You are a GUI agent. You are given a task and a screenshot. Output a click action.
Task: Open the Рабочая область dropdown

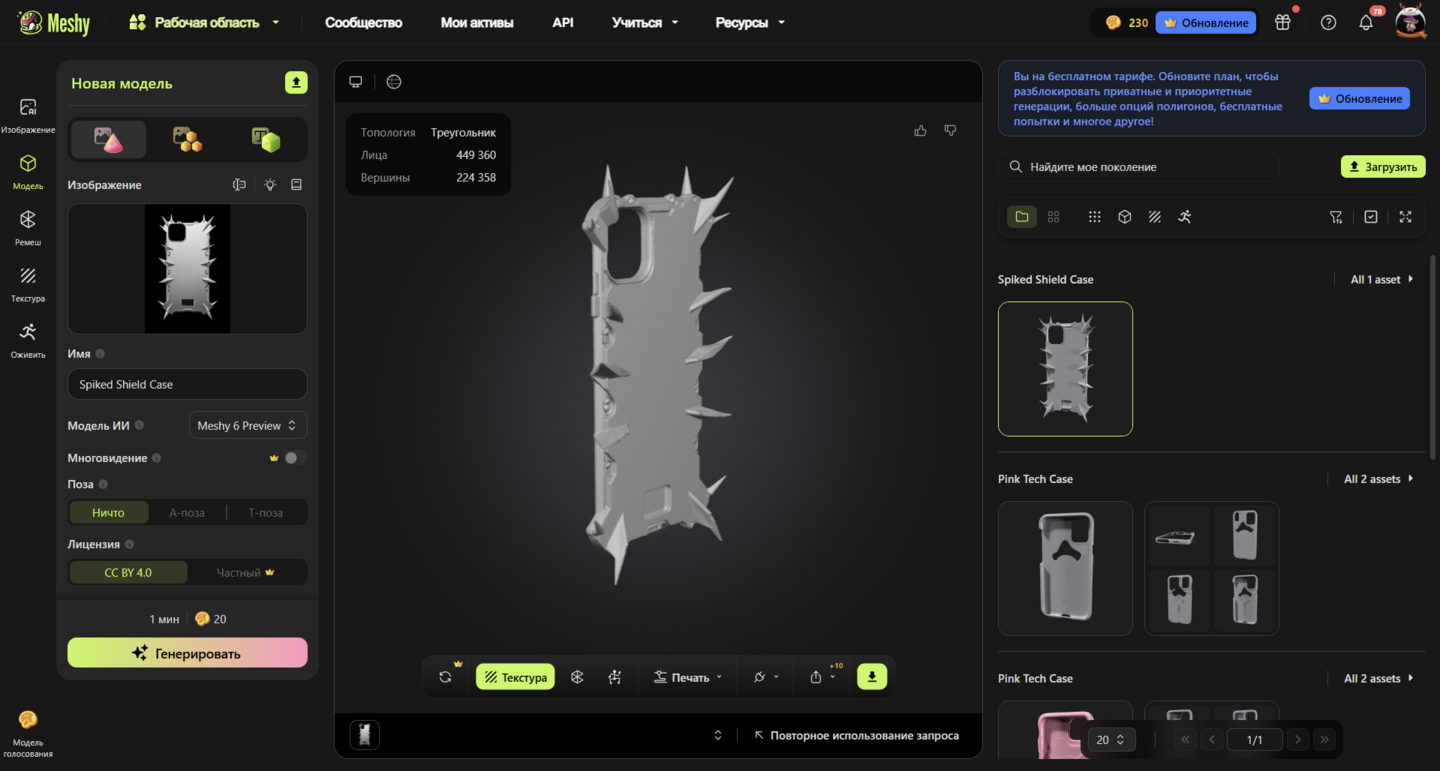click(x=205, y=22)
